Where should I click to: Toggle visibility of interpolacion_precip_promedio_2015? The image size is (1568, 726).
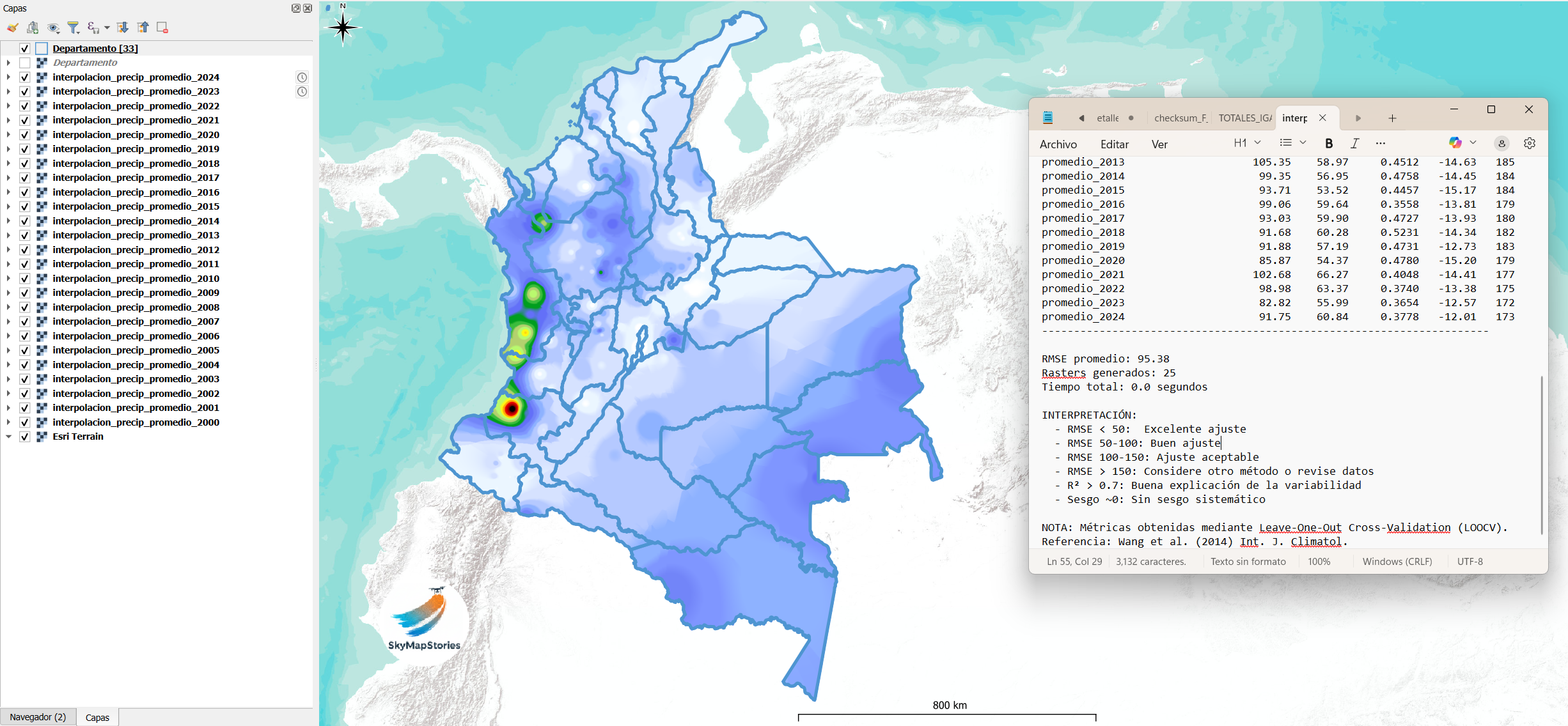coord(24,206)
